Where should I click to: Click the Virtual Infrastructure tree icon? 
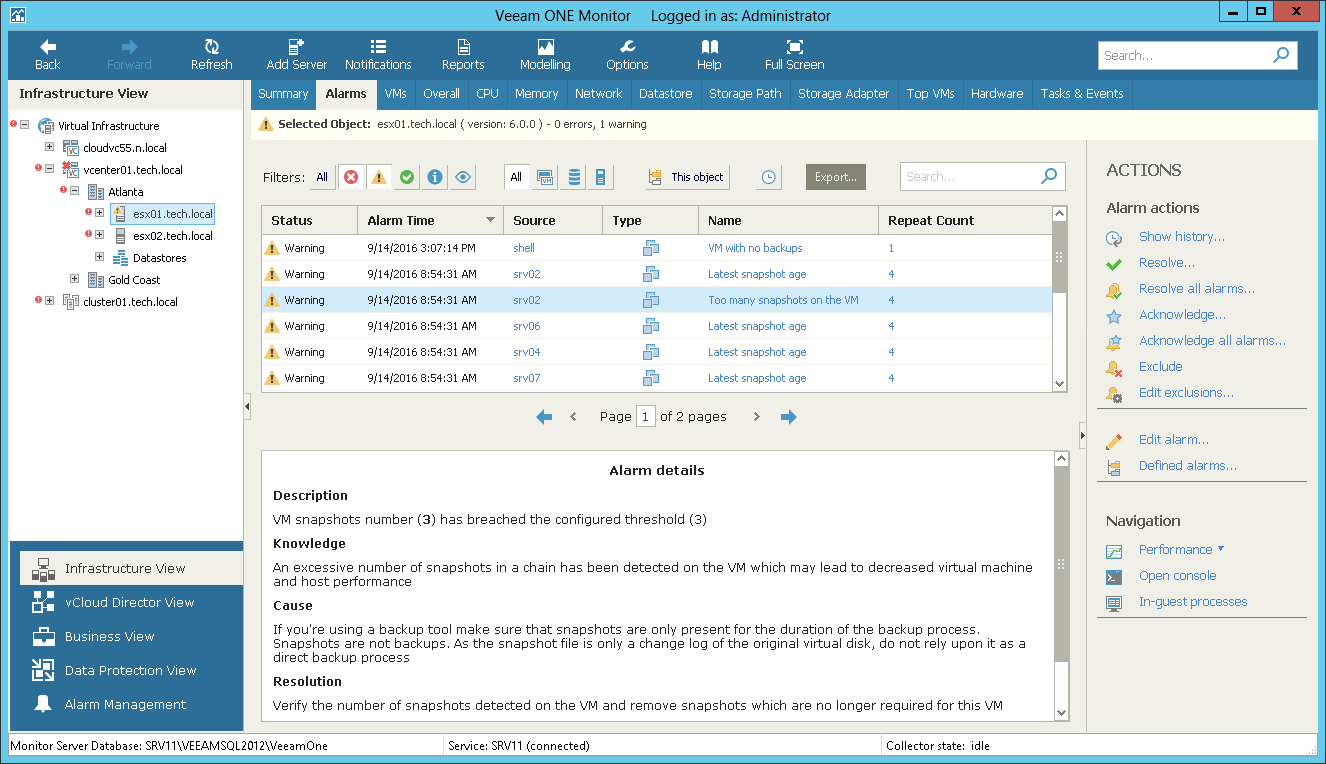point(46,126)
